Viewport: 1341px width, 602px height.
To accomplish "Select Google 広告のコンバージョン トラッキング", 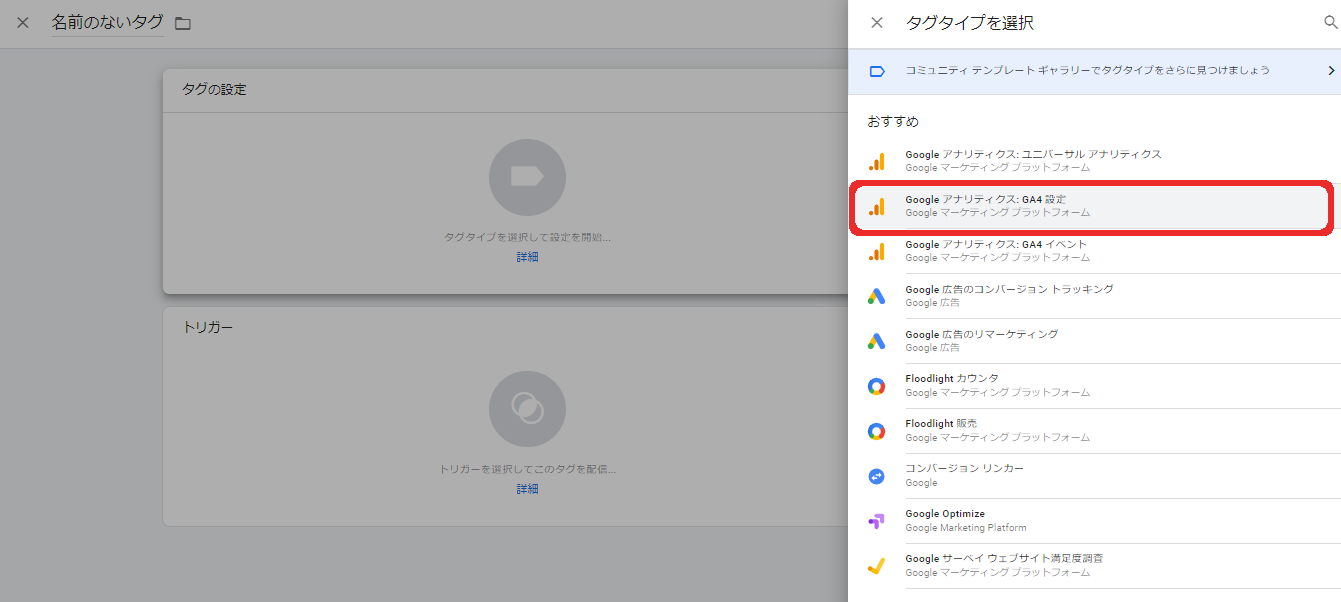I will click(x=1094, y=296).
